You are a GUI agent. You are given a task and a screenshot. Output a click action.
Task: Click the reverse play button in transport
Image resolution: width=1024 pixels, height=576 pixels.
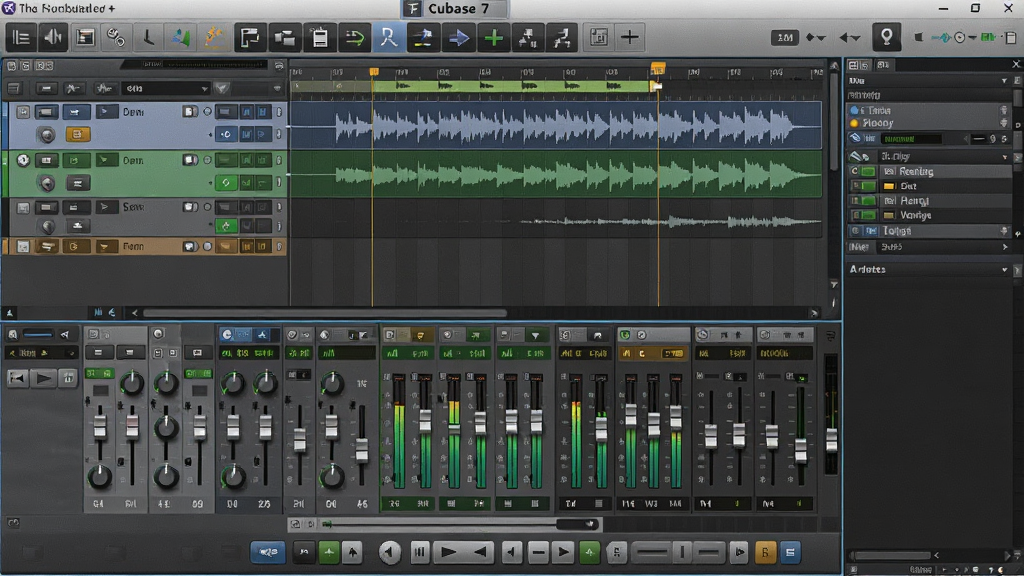[x=481, y=552]
